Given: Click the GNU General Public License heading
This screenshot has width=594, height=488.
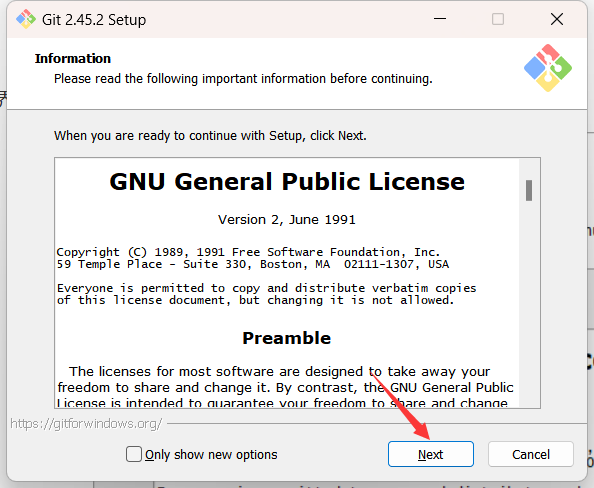Looking at the screenshot, I should (287, 181).
